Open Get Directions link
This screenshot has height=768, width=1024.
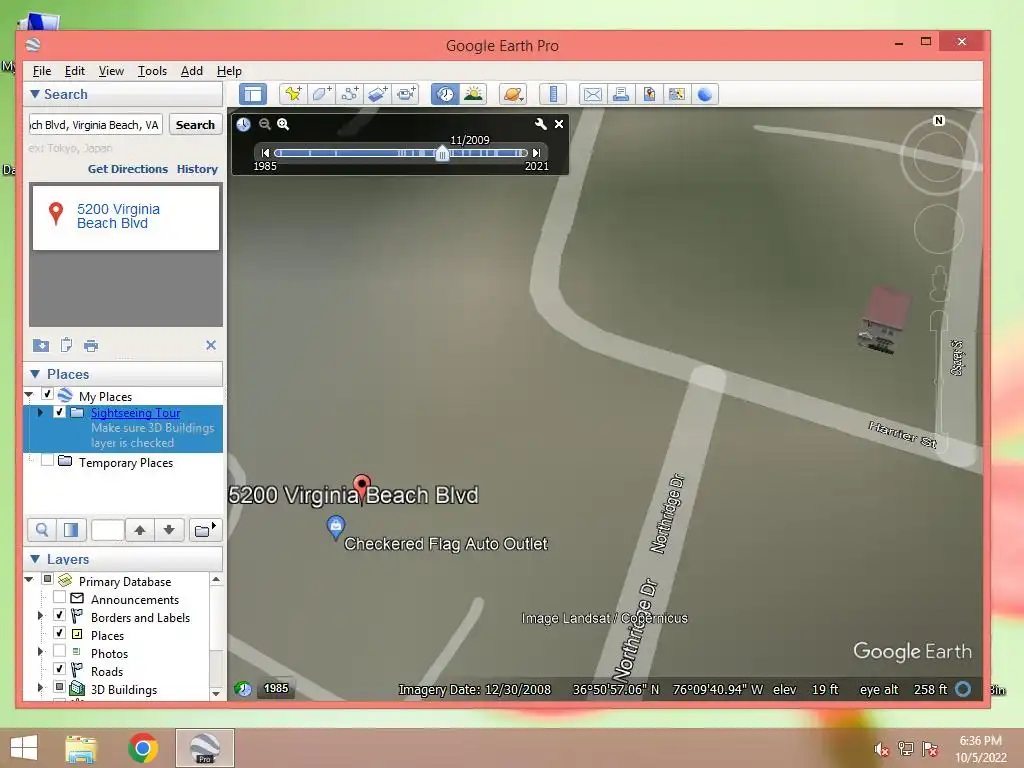point(128,169)
